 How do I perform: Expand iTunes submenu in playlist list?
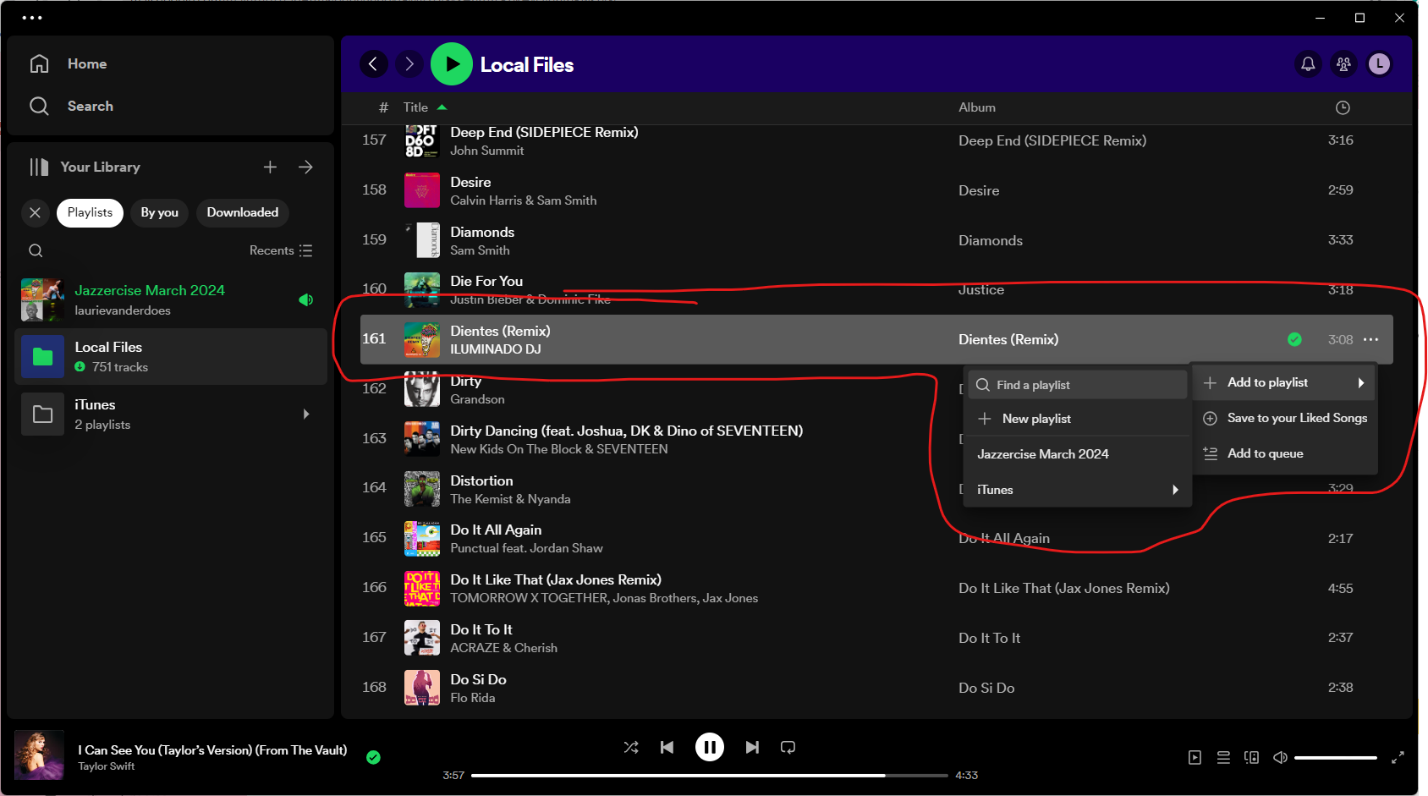point(1078,490)
